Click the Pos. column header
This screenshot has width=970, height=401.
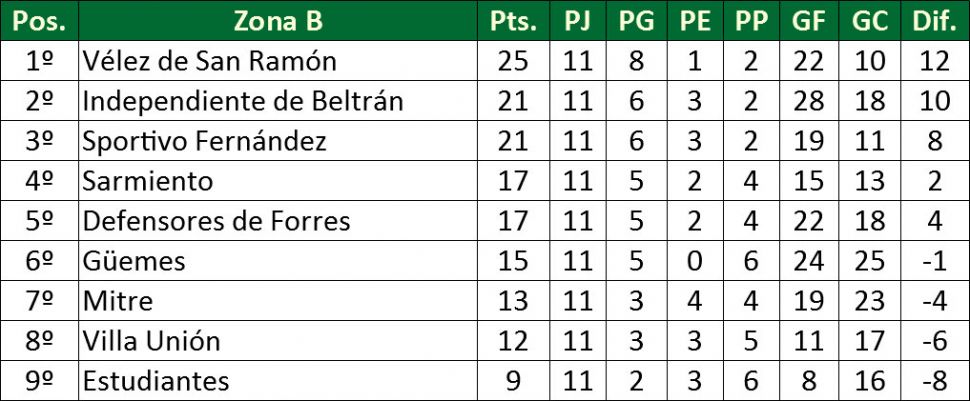point(39,21)
